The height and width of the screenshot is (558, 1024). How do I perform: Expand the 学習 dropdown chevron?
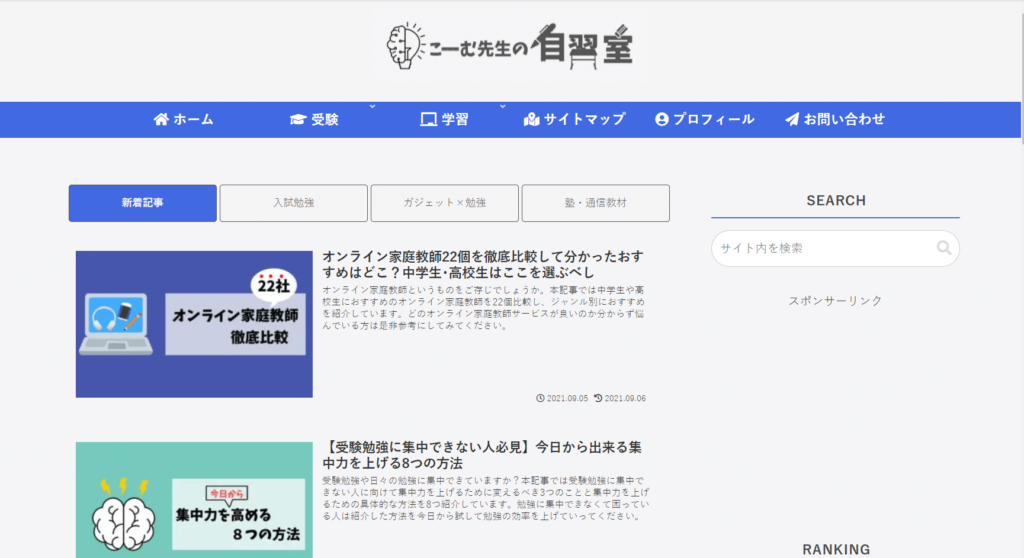point(503,105)
